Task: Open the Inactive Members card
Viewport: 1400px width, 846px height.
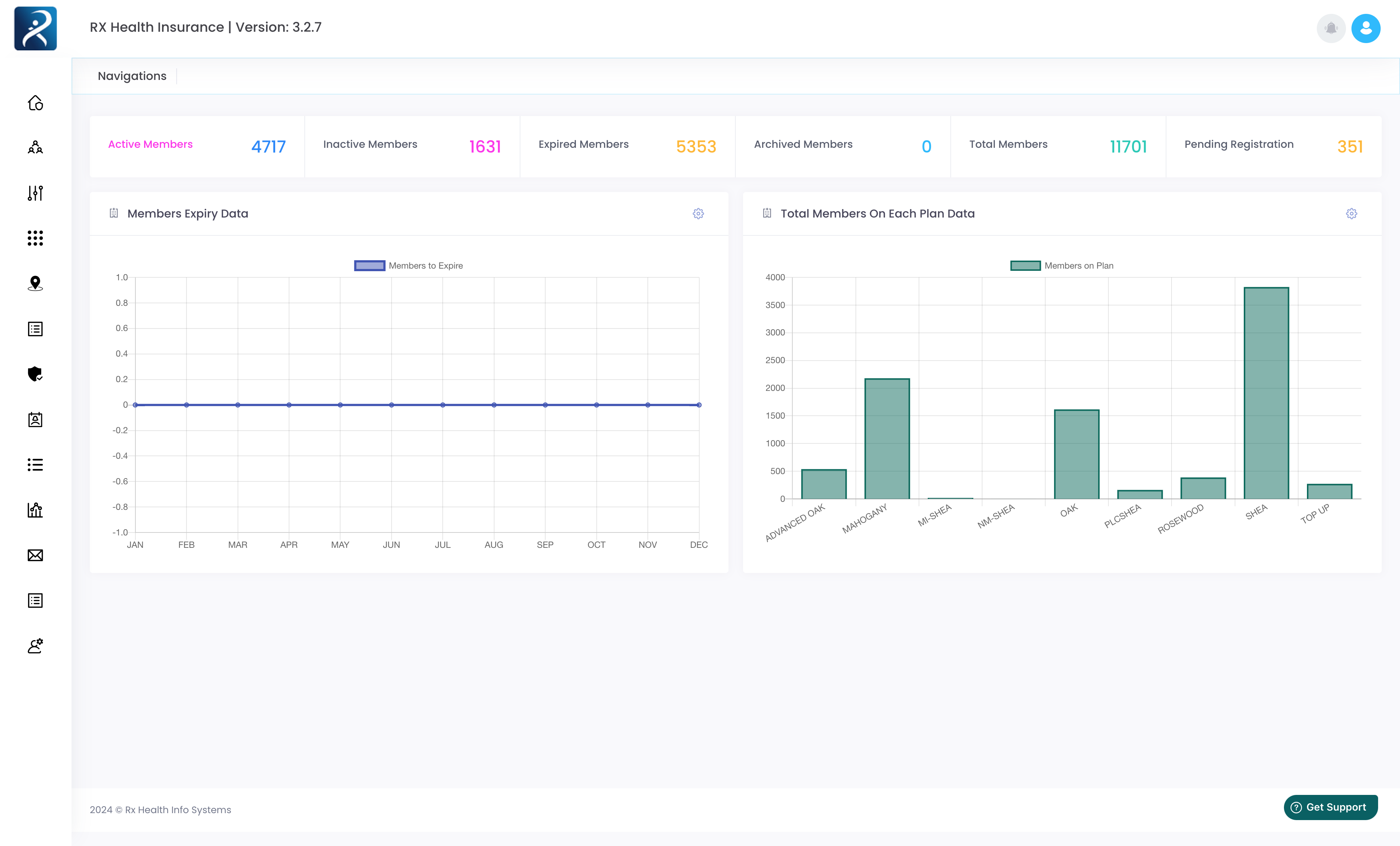Action: [412, 147]
